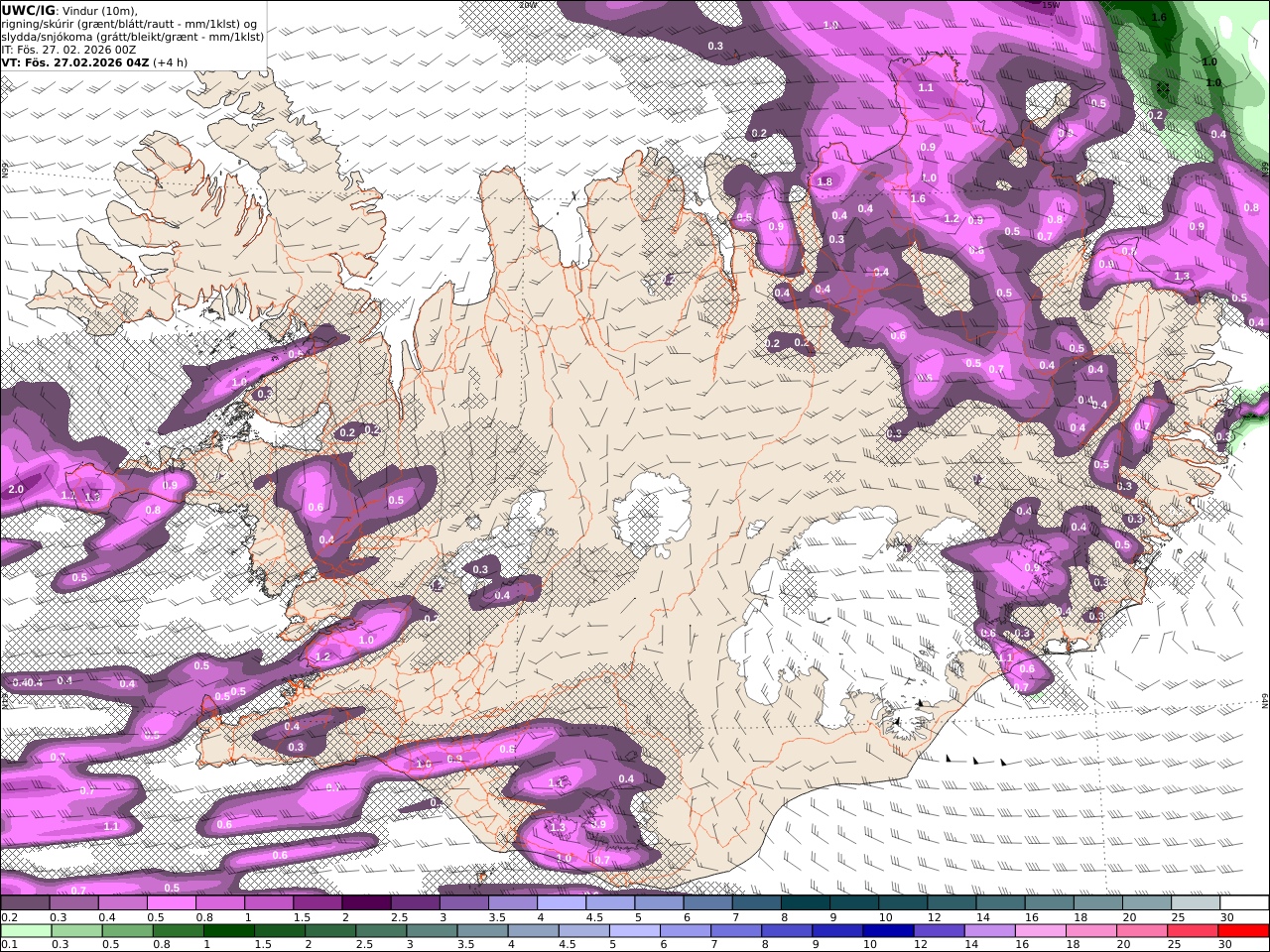Click the pale grey upper swatch labeled 25
The height and width of the screenshot is (952, 1270).
coord(1196,903)
